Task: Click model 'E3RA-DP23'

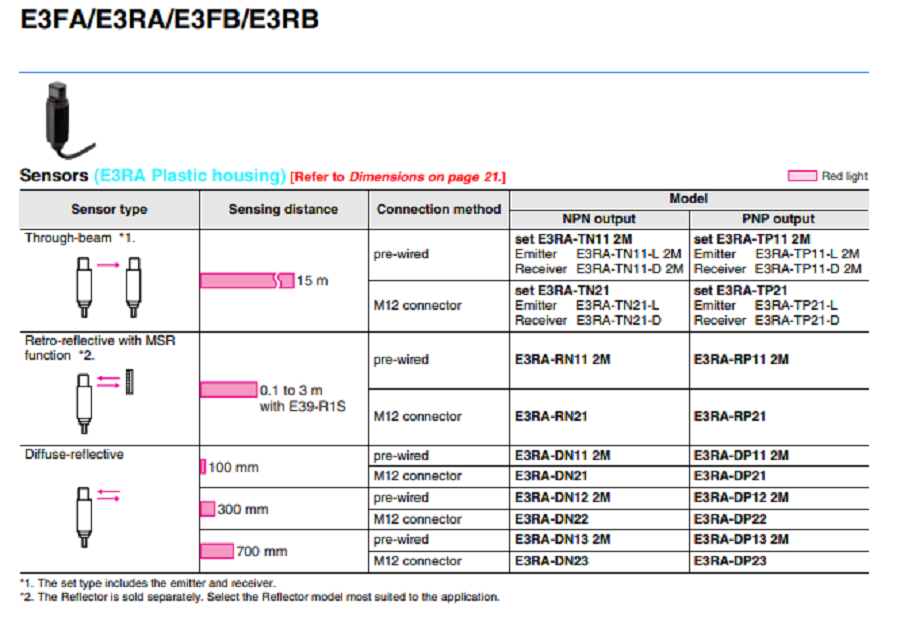Action: point(730,561)
